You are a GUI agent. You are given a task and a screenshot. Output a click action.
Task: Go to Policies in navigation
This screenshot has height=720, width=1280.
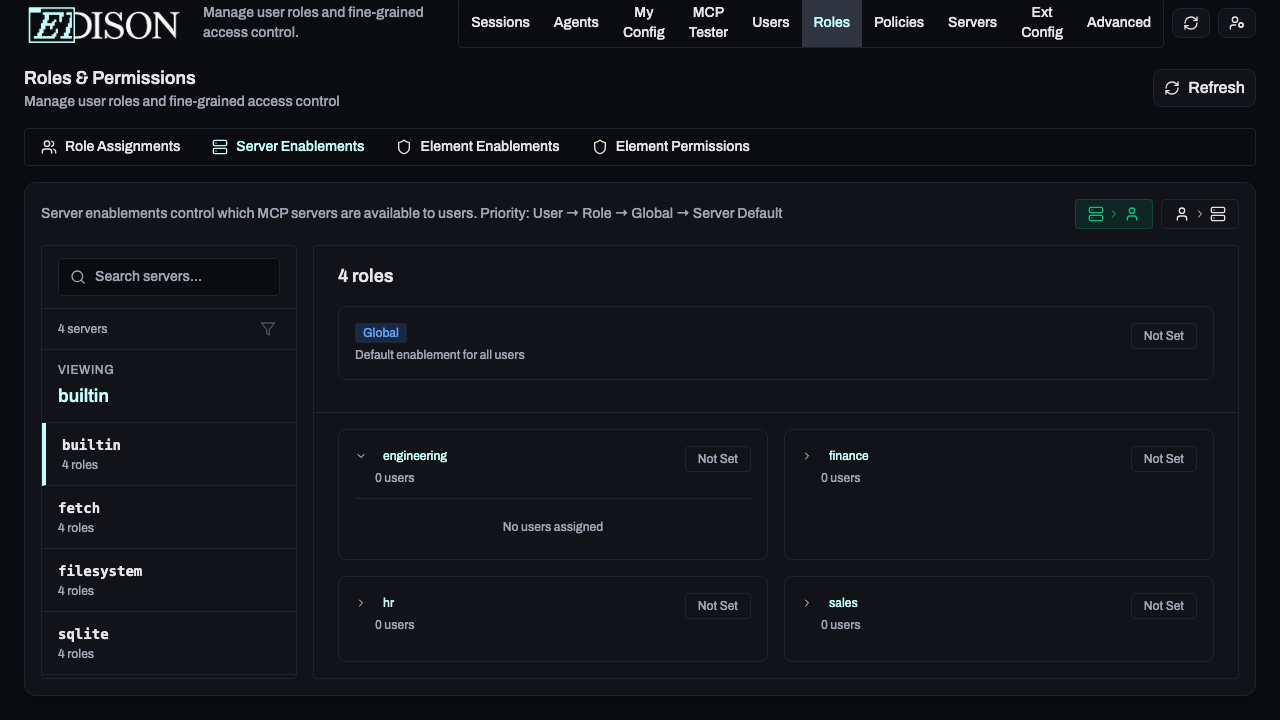point(898,22)
